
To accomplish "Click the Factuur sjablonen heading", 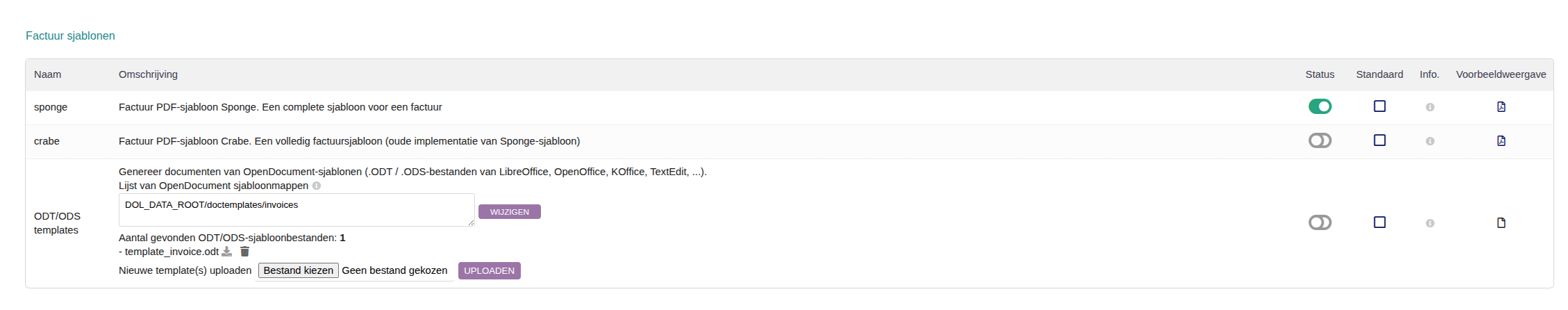I will tap(70, 35).
